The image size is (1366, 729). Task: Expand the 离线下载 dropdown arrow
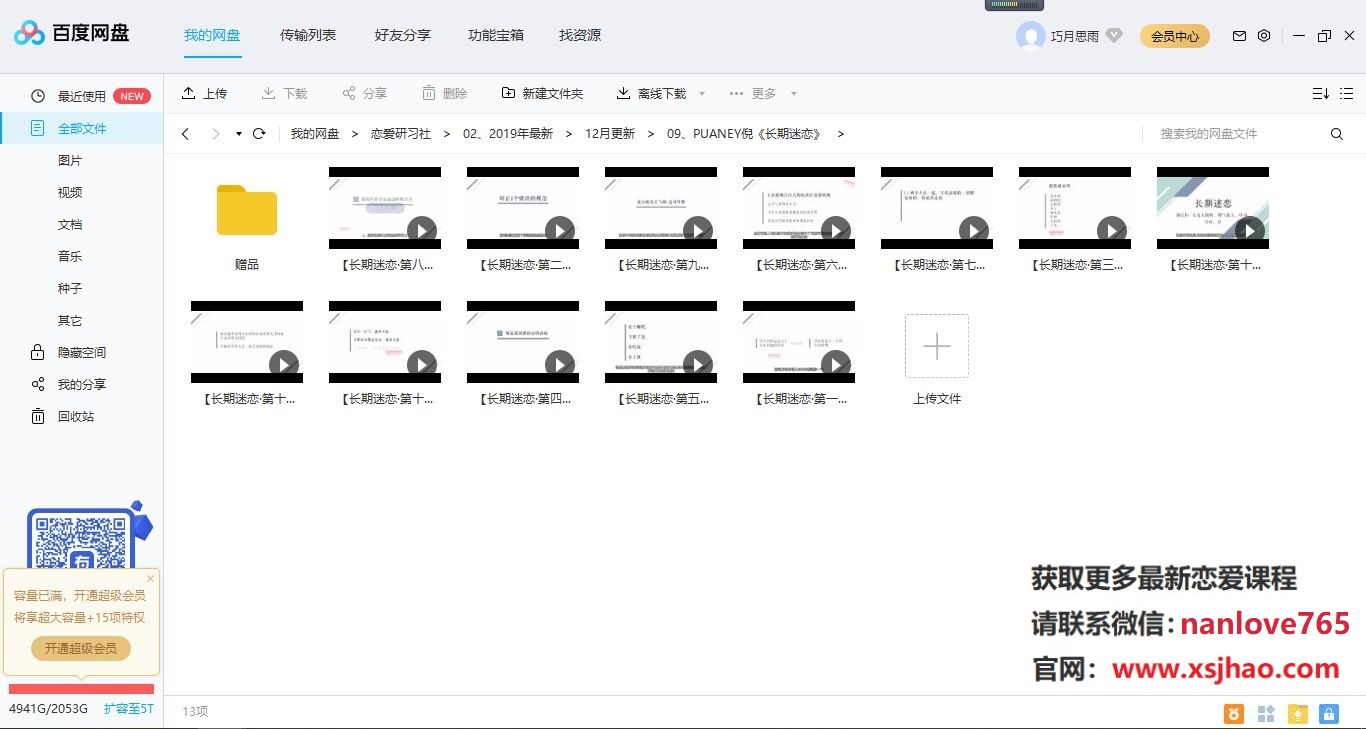click(702, 94)
